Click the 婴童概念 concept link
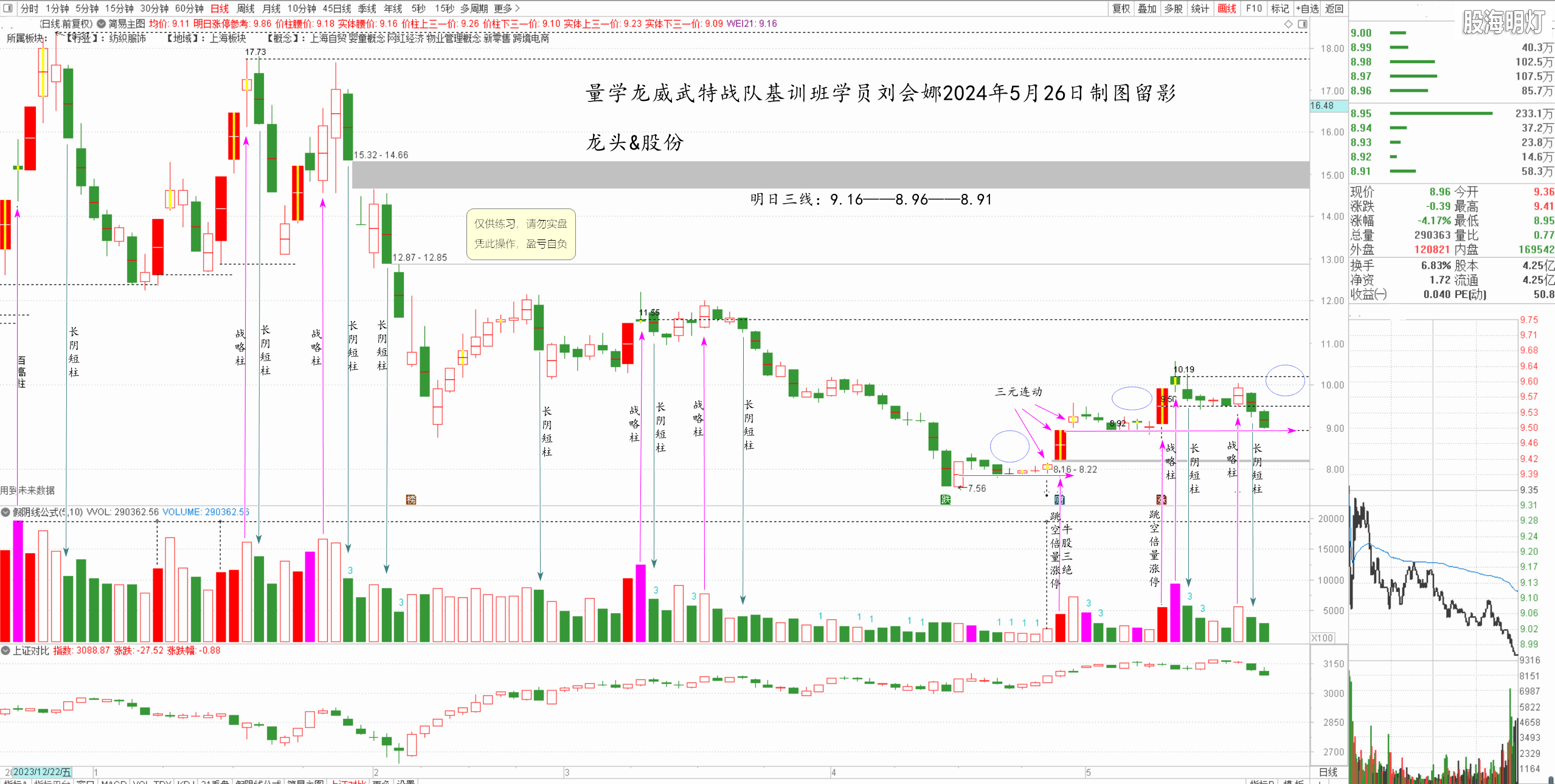Viewport: 1555px width, 784px height. [x=367, y=38]
